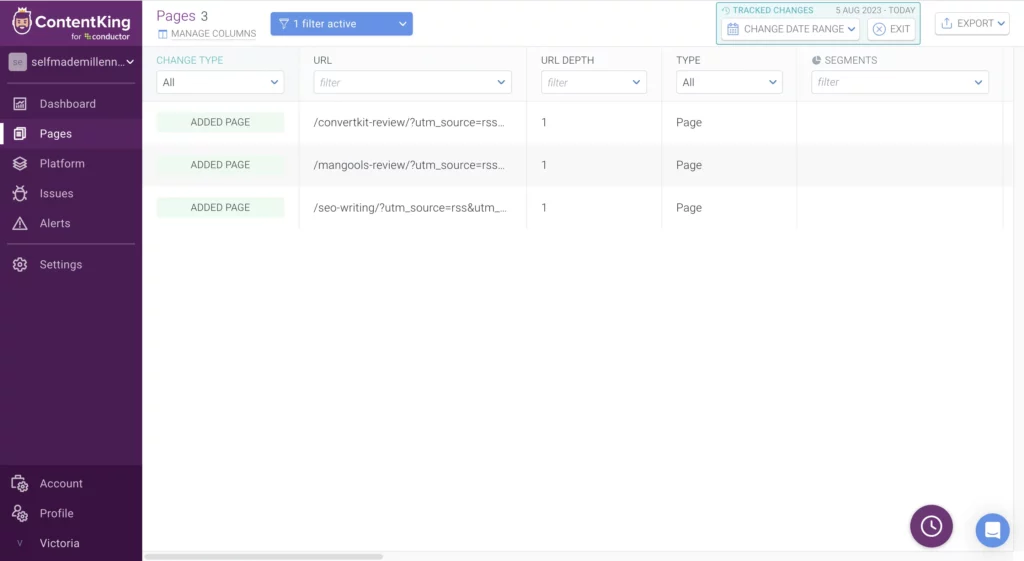
Task: Open the Issues bug icon
Action: [20, 193]
